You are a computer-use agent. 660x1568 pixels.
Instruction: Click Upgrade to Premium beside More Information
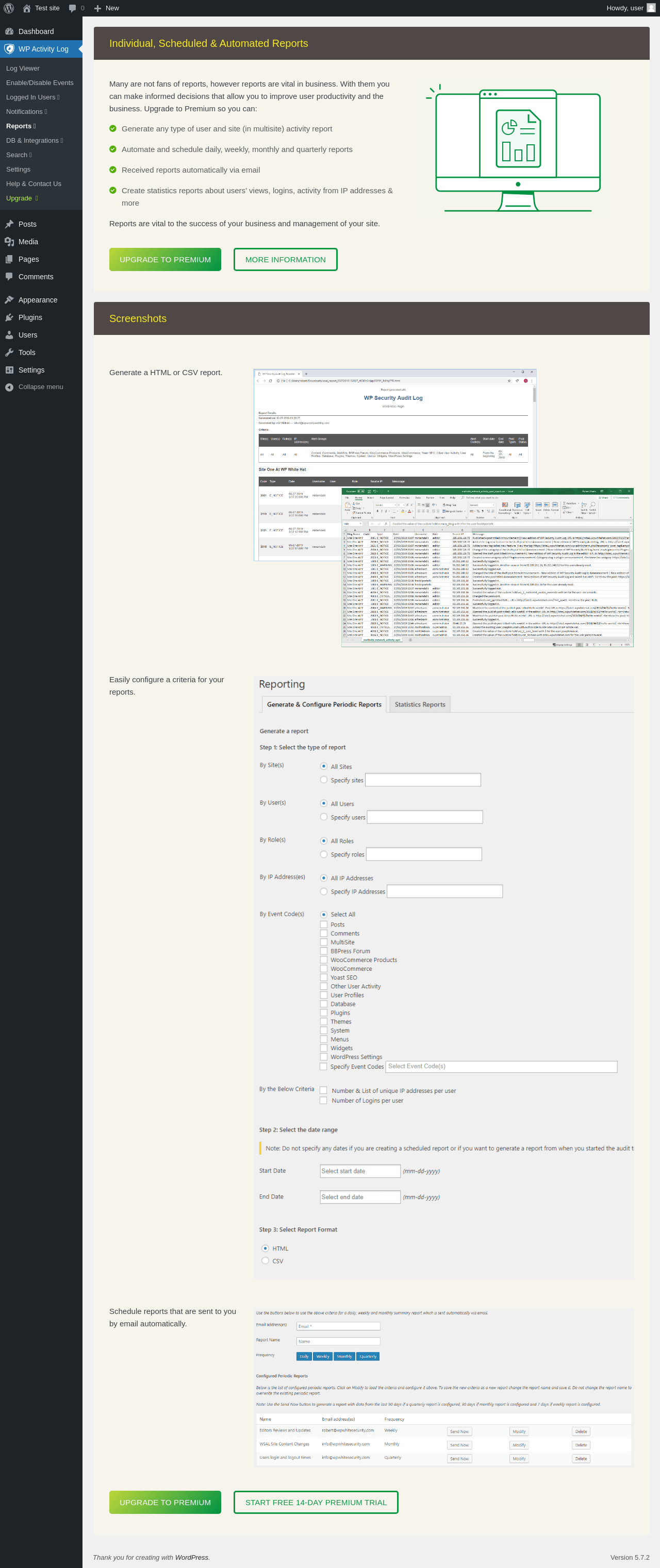(165, 259)
